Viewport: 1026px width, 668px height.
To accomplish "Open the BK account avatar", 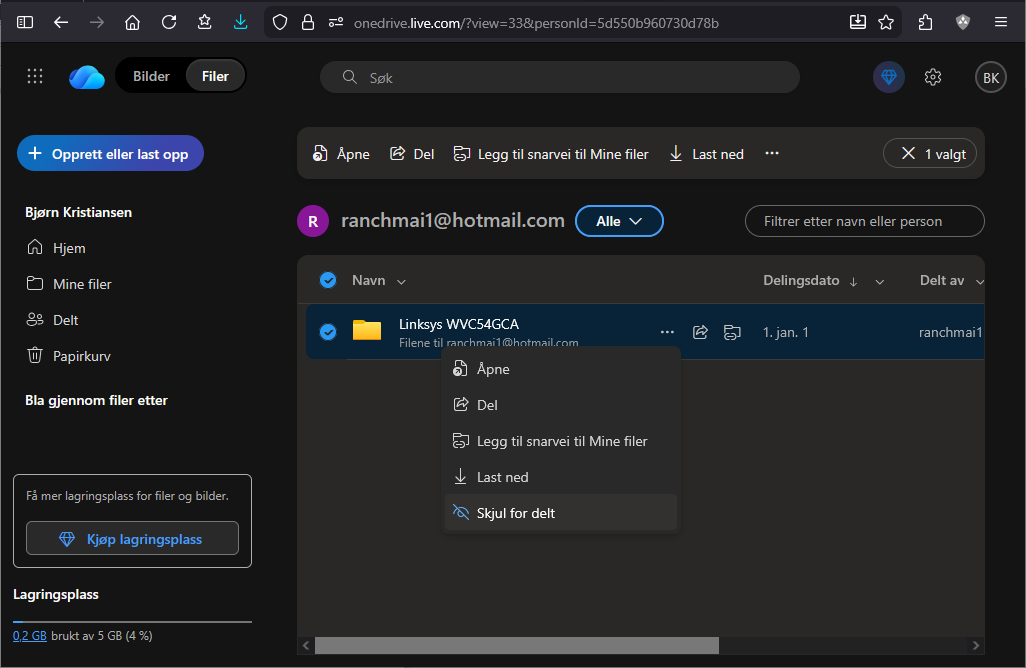I will [991, 77].
